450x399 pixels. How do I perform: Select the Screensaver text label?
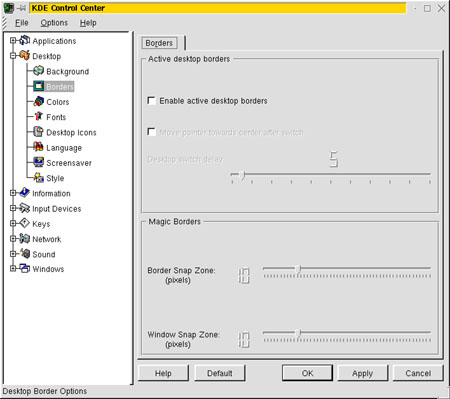69,163
